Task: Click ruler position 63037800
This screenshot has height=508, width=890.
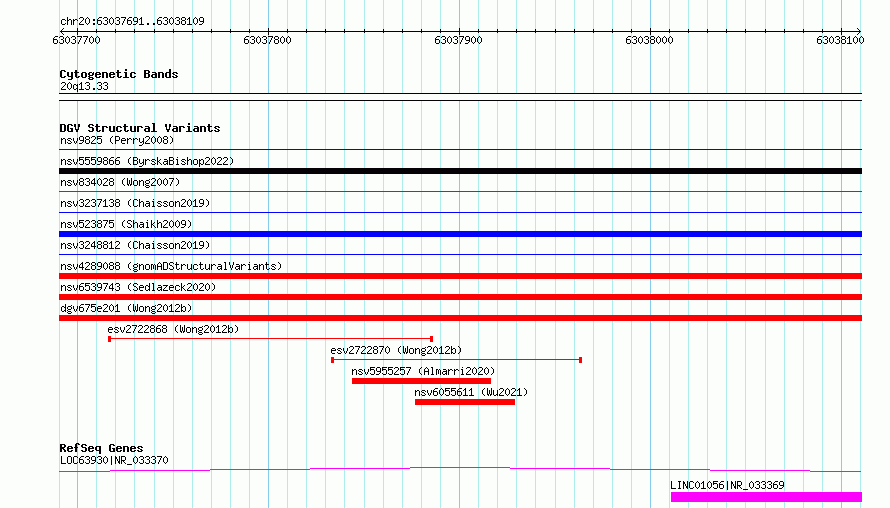Action: pos(267,40)
